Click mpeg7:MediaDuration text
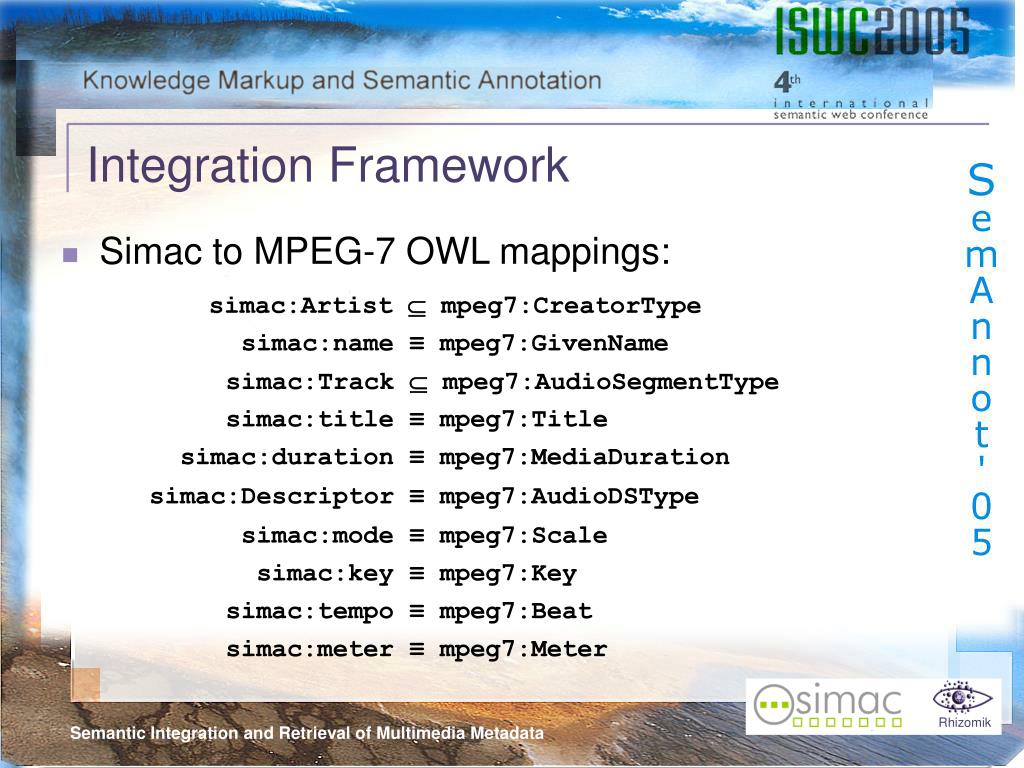The image size is (1024, 768). click(584, 457)
